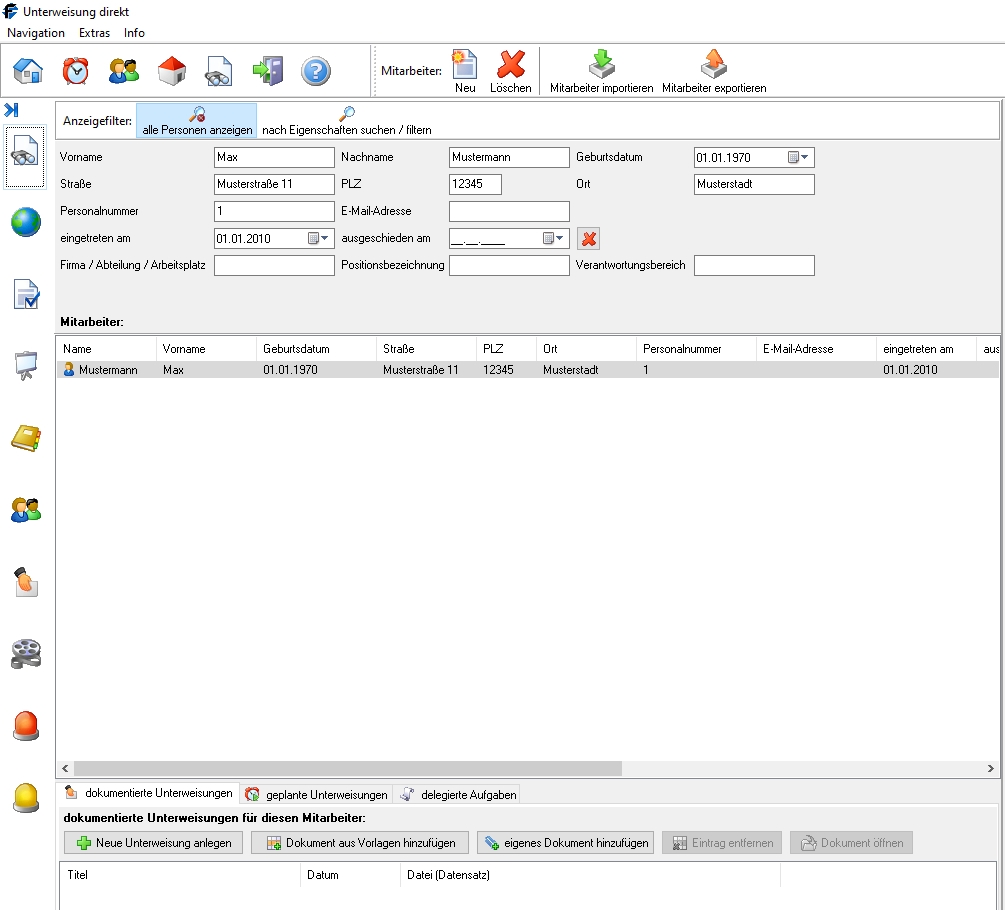The width and height of the screenshot is (1005, 910).
Task: Collapse the sidebar with the arrow icon
Action: click(x=11, y=110)
